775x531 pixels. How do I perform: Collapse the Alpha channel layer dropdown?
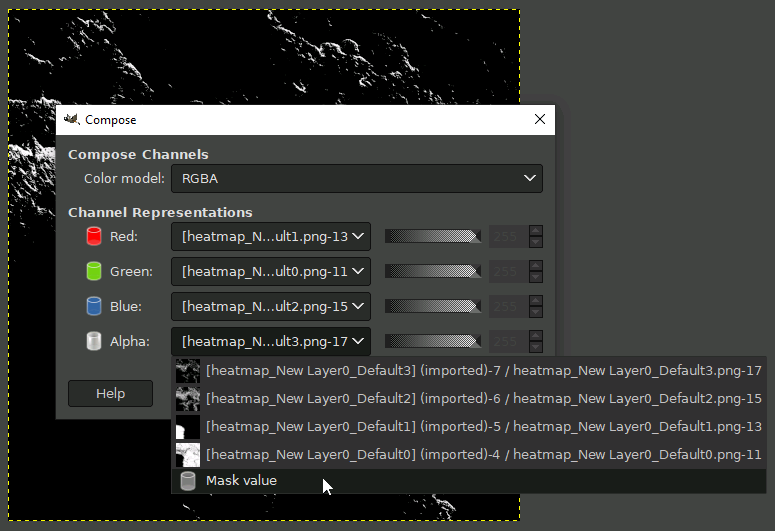point(271,342)
